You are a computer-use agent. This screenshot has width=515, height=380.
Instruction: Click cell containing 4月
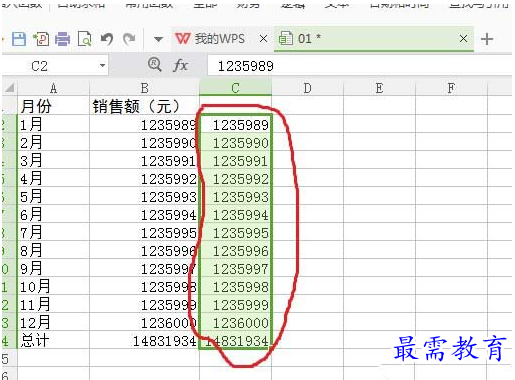pos(53,179)
